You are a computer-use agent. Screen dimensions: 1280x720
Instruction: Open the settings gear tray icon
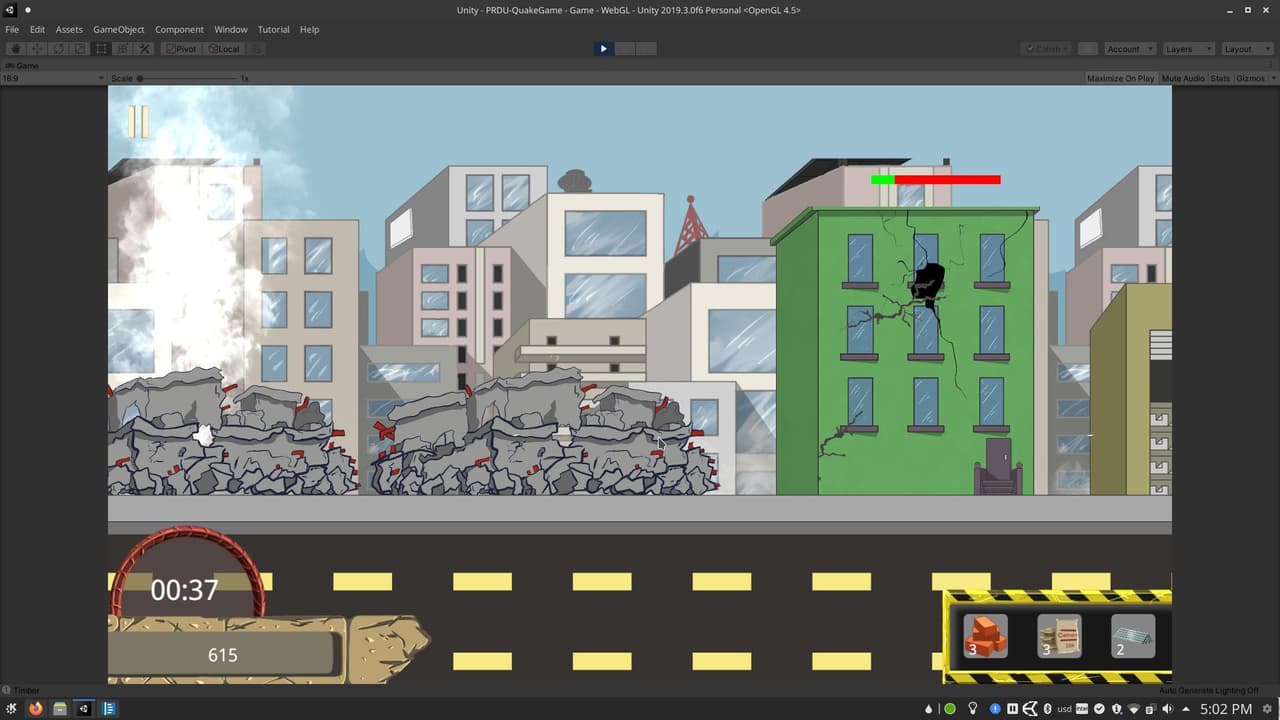click(1268, 709)
